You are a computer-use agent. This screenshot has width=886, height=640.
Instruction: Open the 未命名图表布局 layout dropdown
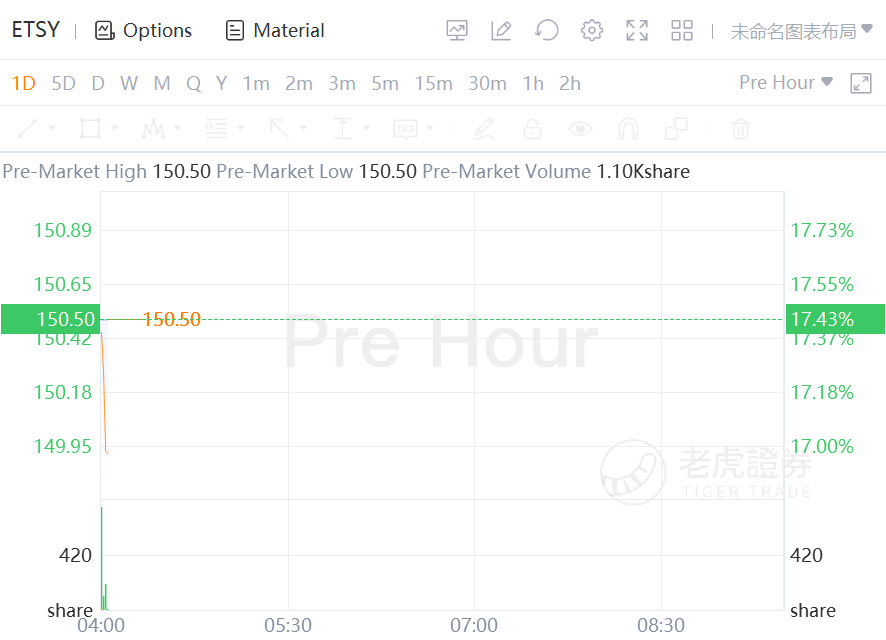point(802,31)
